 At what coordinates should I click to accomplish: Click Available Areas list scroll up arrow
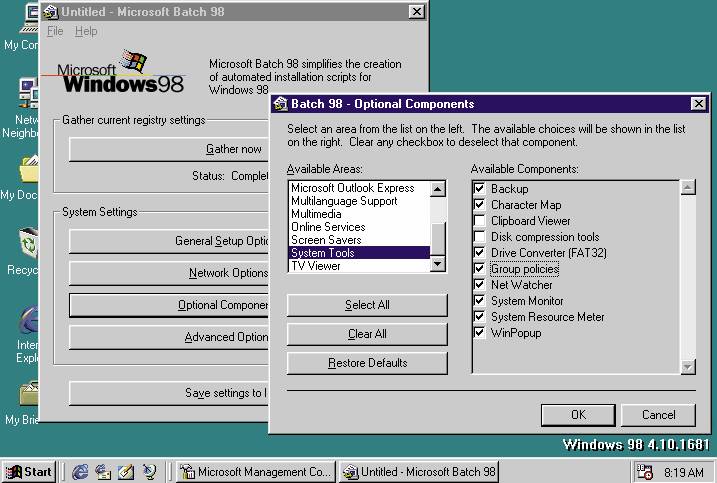pyautogui.click(x=438, y=189)
